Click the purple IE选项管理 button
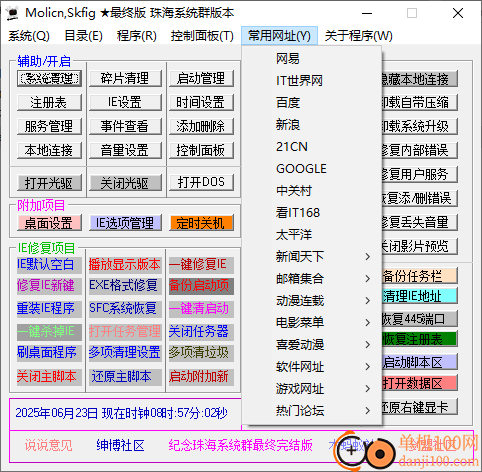Screen dimensions: 482x472 point(125,223)
